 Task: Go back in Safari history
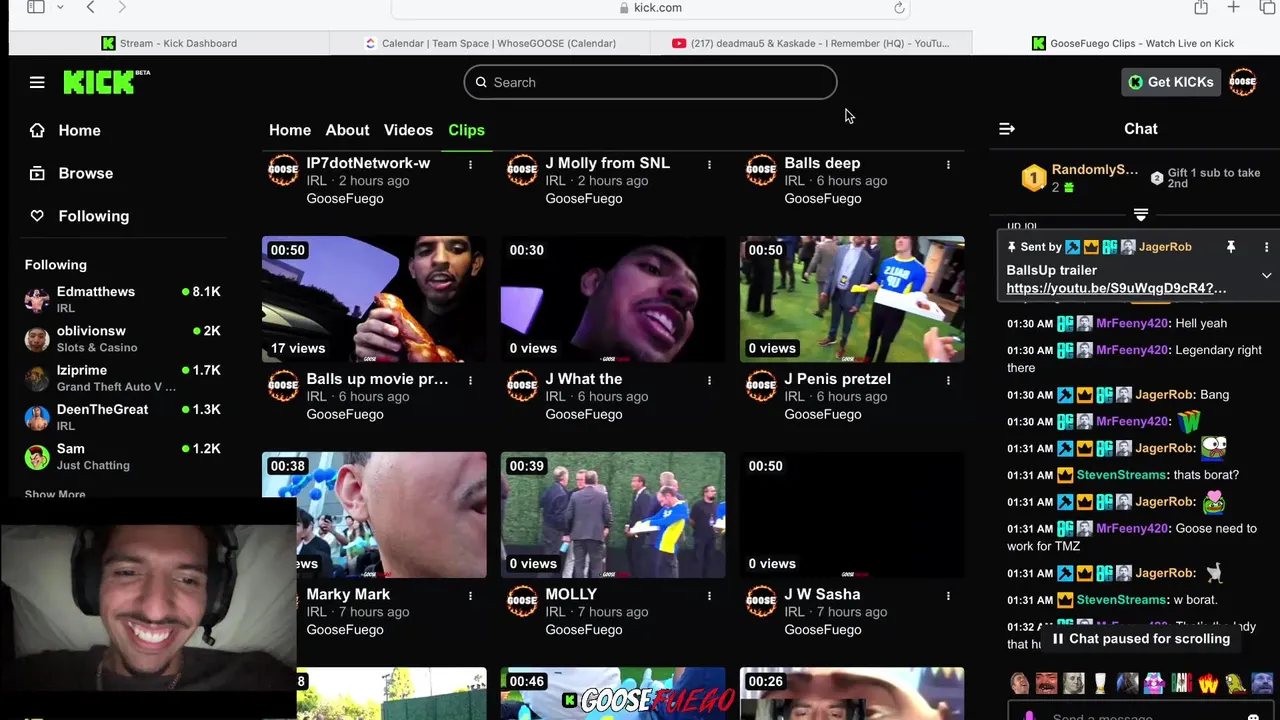(90, 7)
